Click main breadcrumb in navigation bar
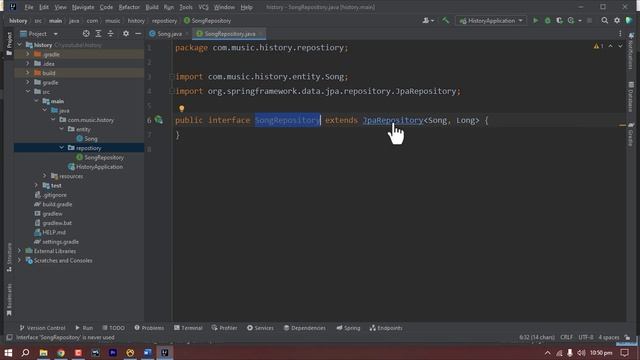640x360 pixels. 56,20
